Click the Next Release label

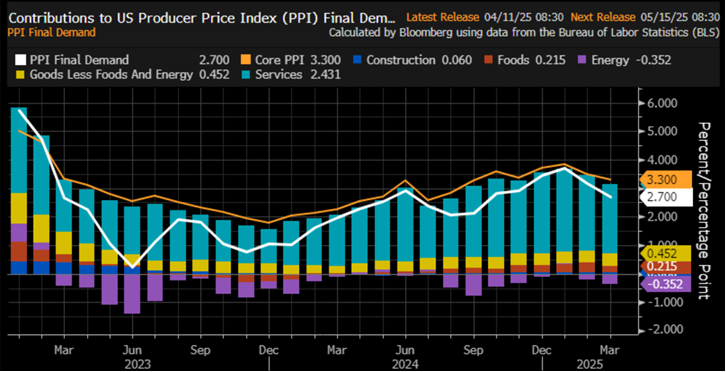pyautogui.click(x=603, y=18)
